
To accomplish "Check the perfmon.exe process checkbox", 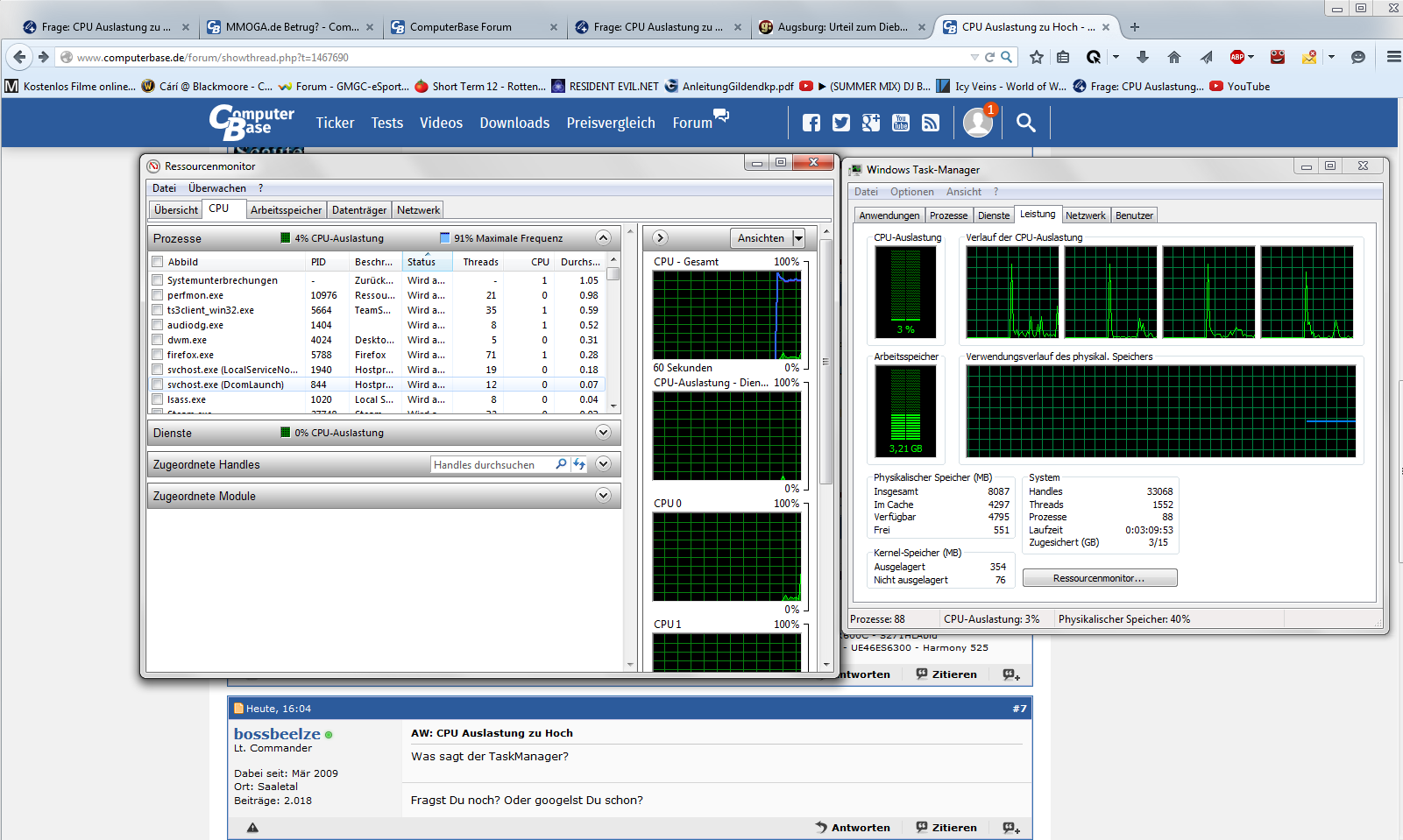I will point(158,295).
